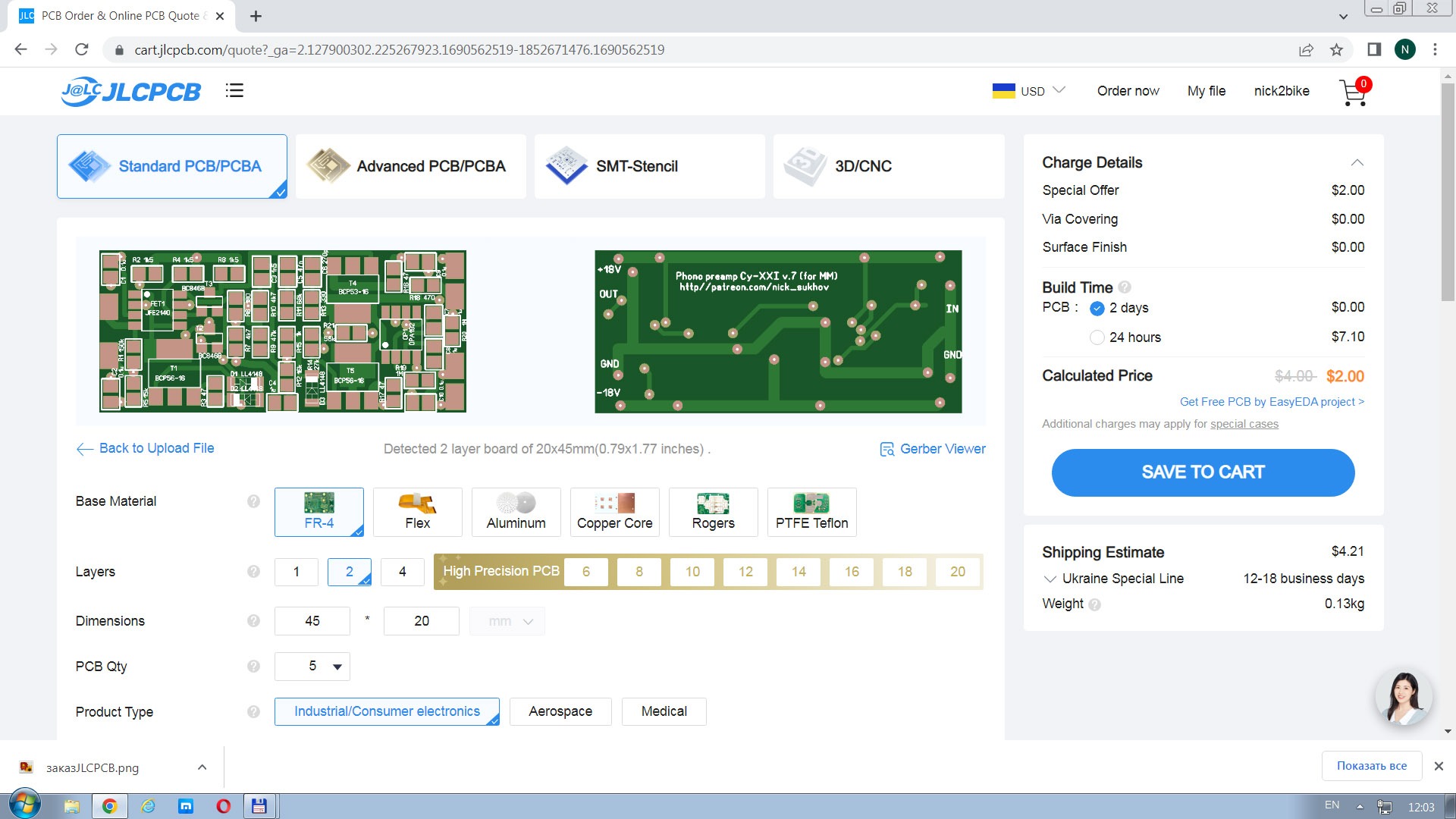This screenshot has width=1456, height=819.
Task: Open download item options chevron
Action: [202, 767]
